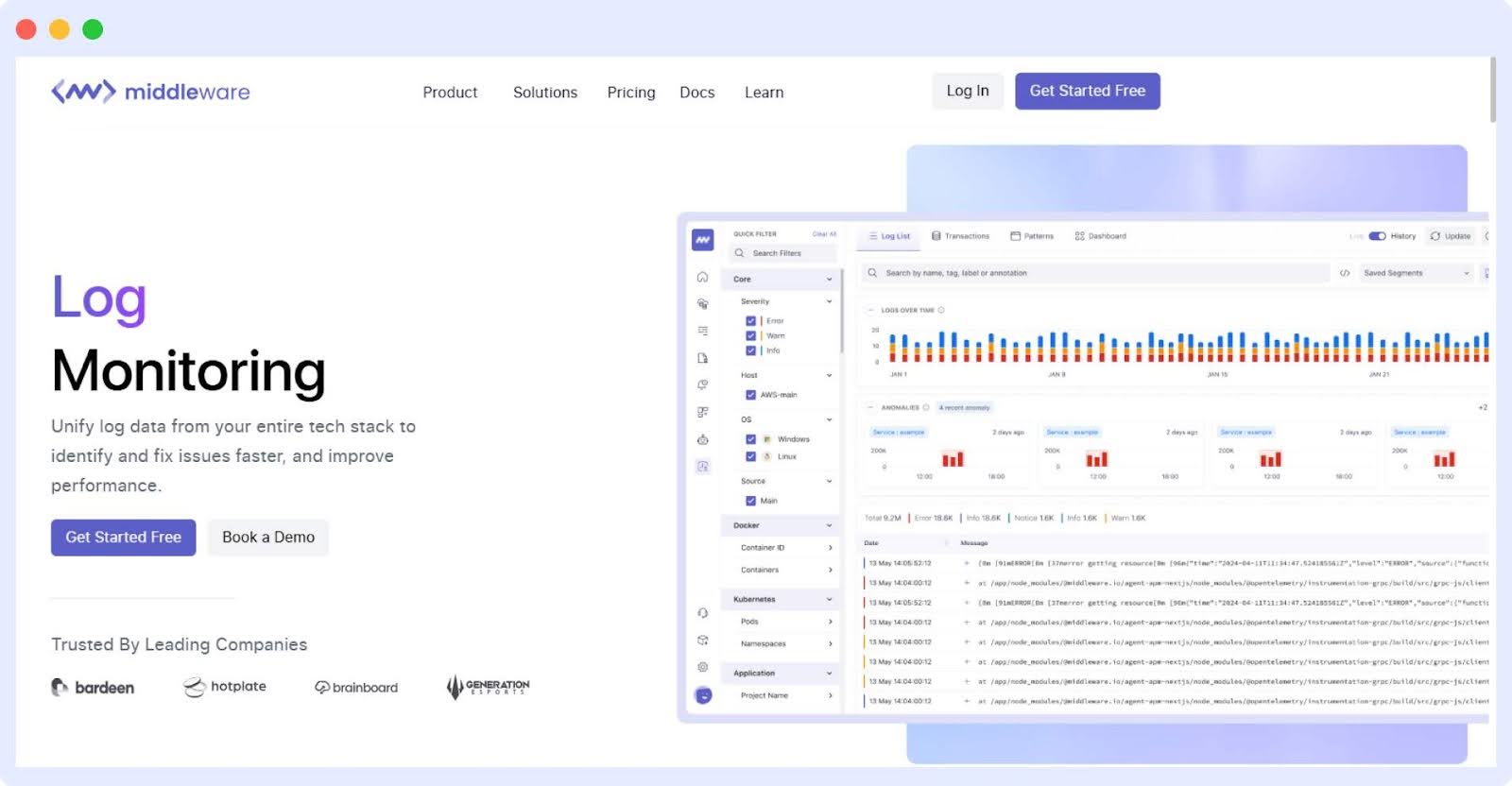Click the info icon next to Logs Over Time
1512x786 pixels.
(x=941, y=310)
